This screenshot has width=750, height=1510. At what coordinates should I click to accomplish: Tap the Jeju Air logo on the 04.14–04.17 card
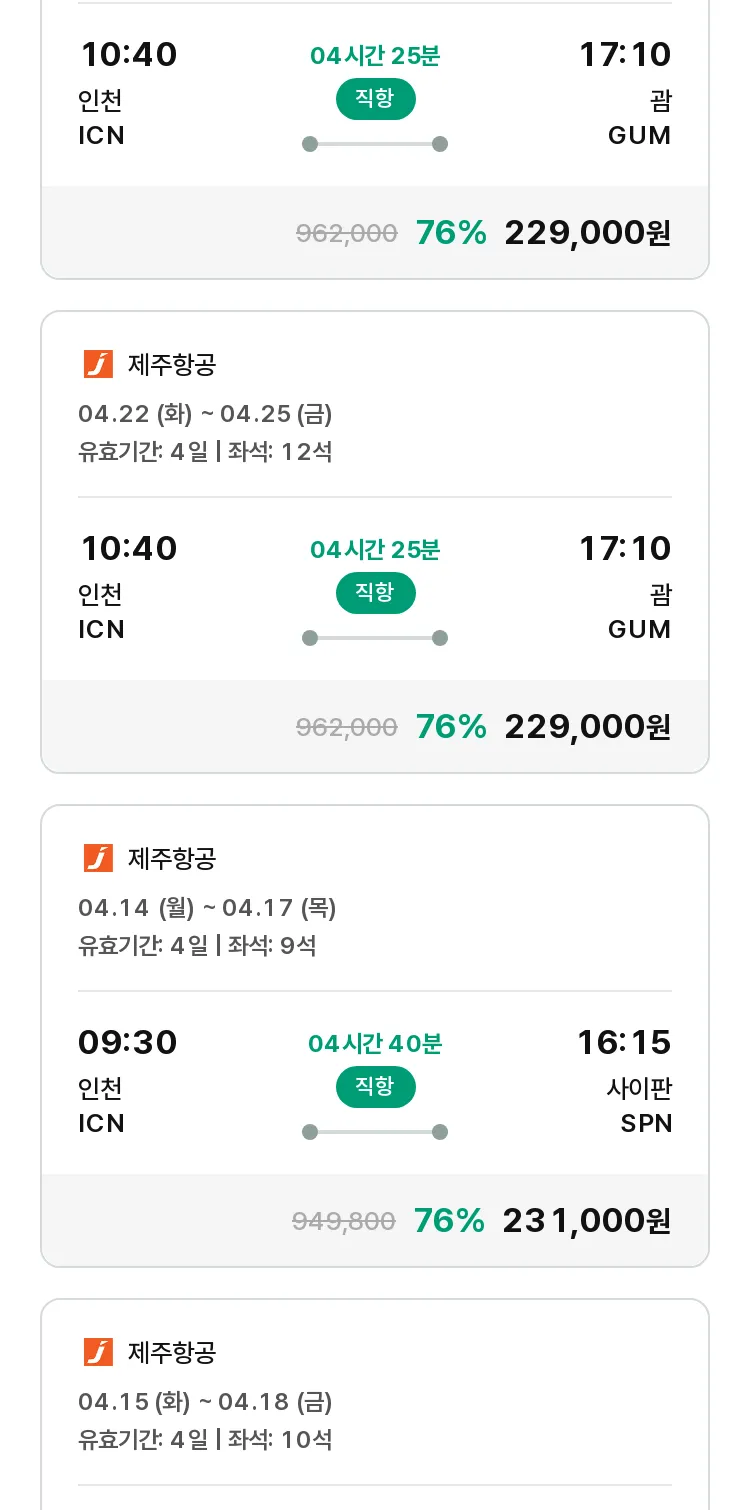tap(98, 859)
